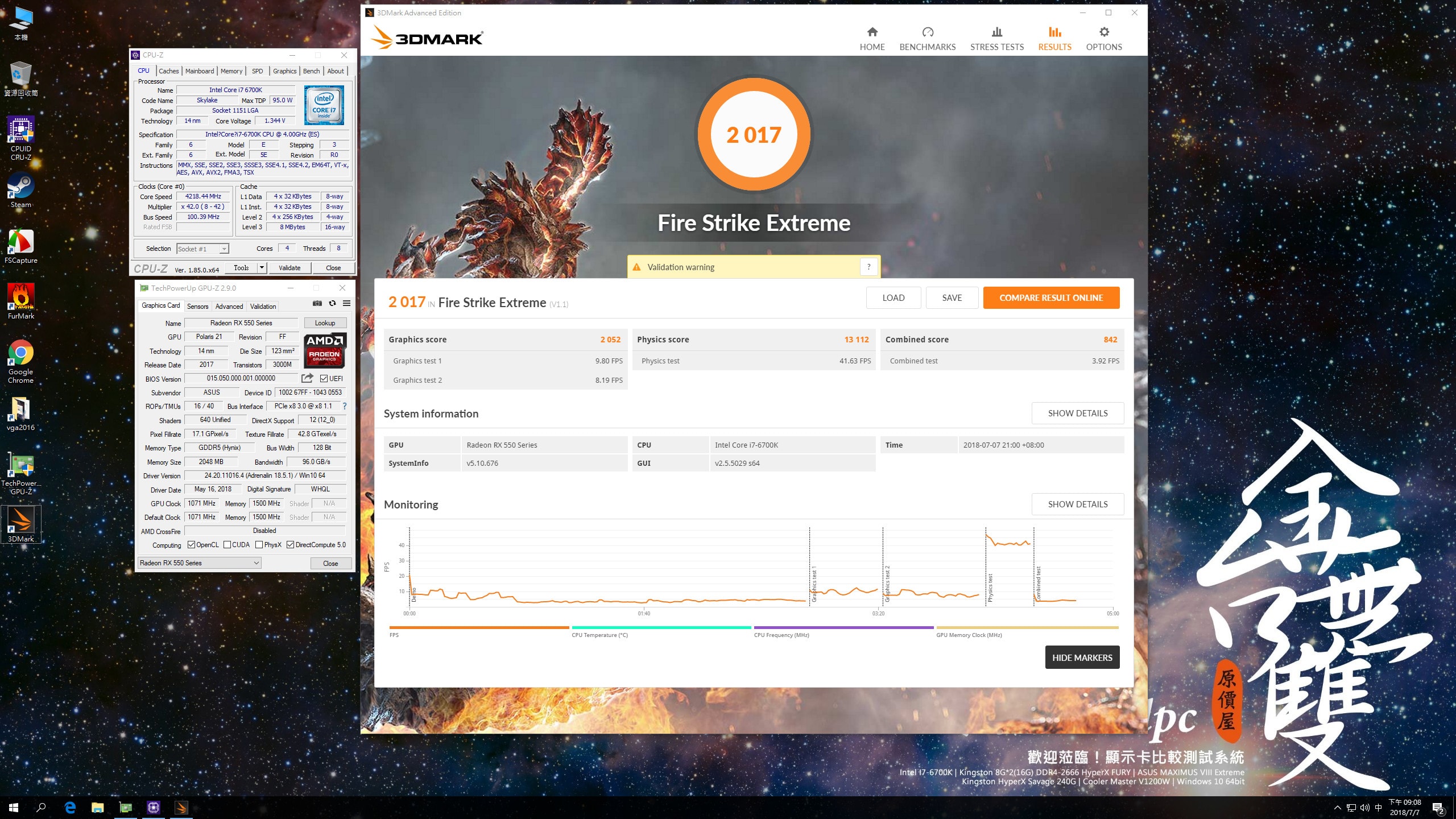Open the notification center icon
1456x819 pixels.
pyautogui.click(x=1438, y=808)
